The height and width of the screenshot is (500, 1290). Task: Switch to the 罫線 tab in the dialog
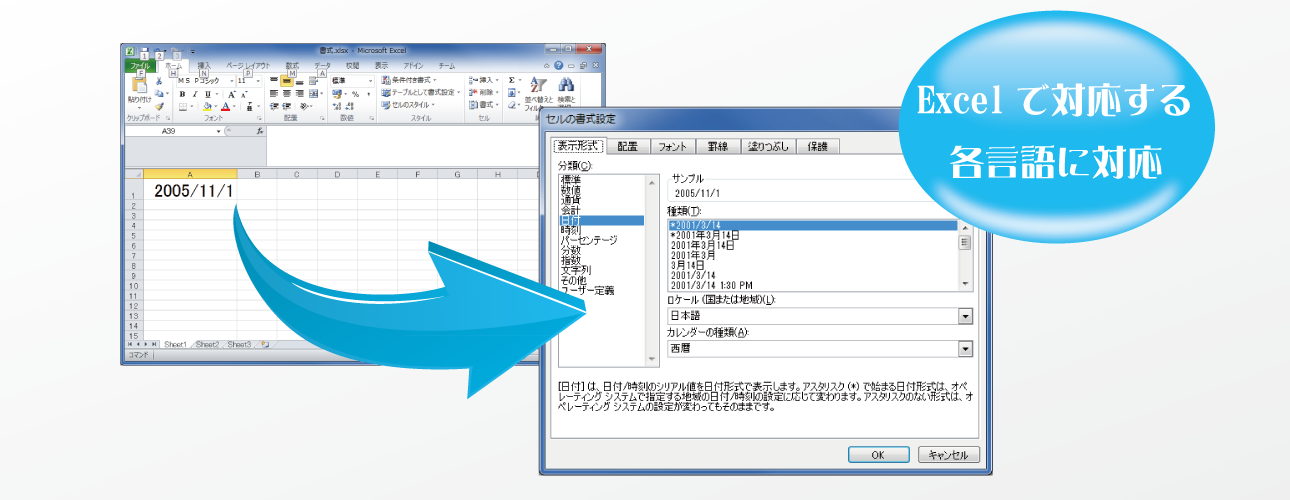click(717, 146)
